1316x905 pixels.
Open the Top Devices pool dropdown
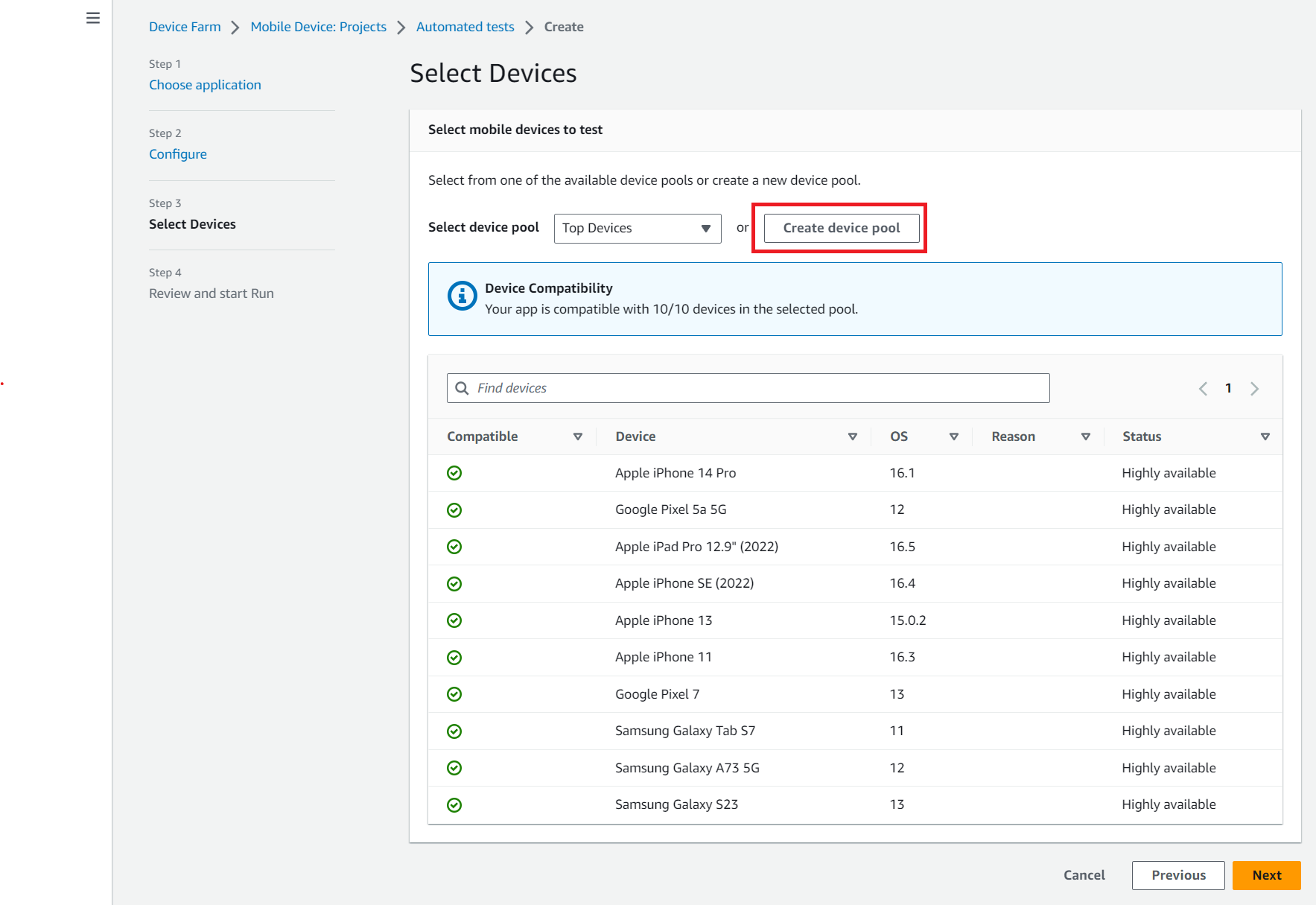(x=637, y=228)
